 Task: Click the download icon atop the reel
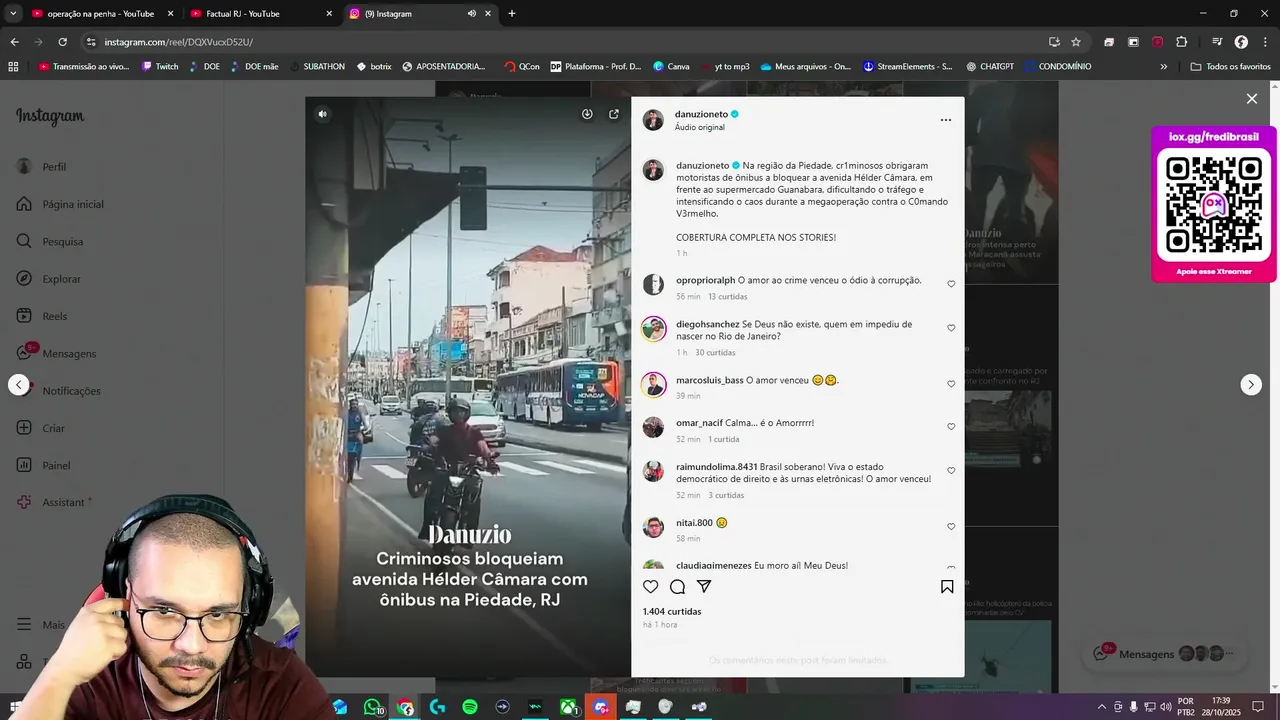(x=587, y=114)
